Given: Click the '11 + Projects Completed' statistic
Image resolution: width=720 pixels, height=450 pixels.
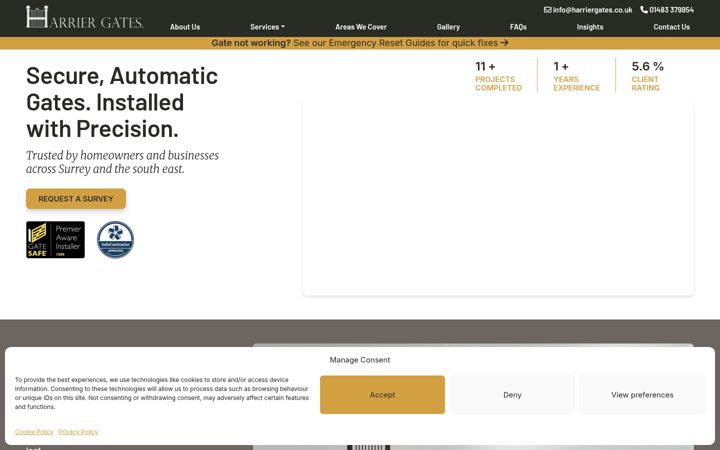Looking at the screenshot, I should pos(498,76).
